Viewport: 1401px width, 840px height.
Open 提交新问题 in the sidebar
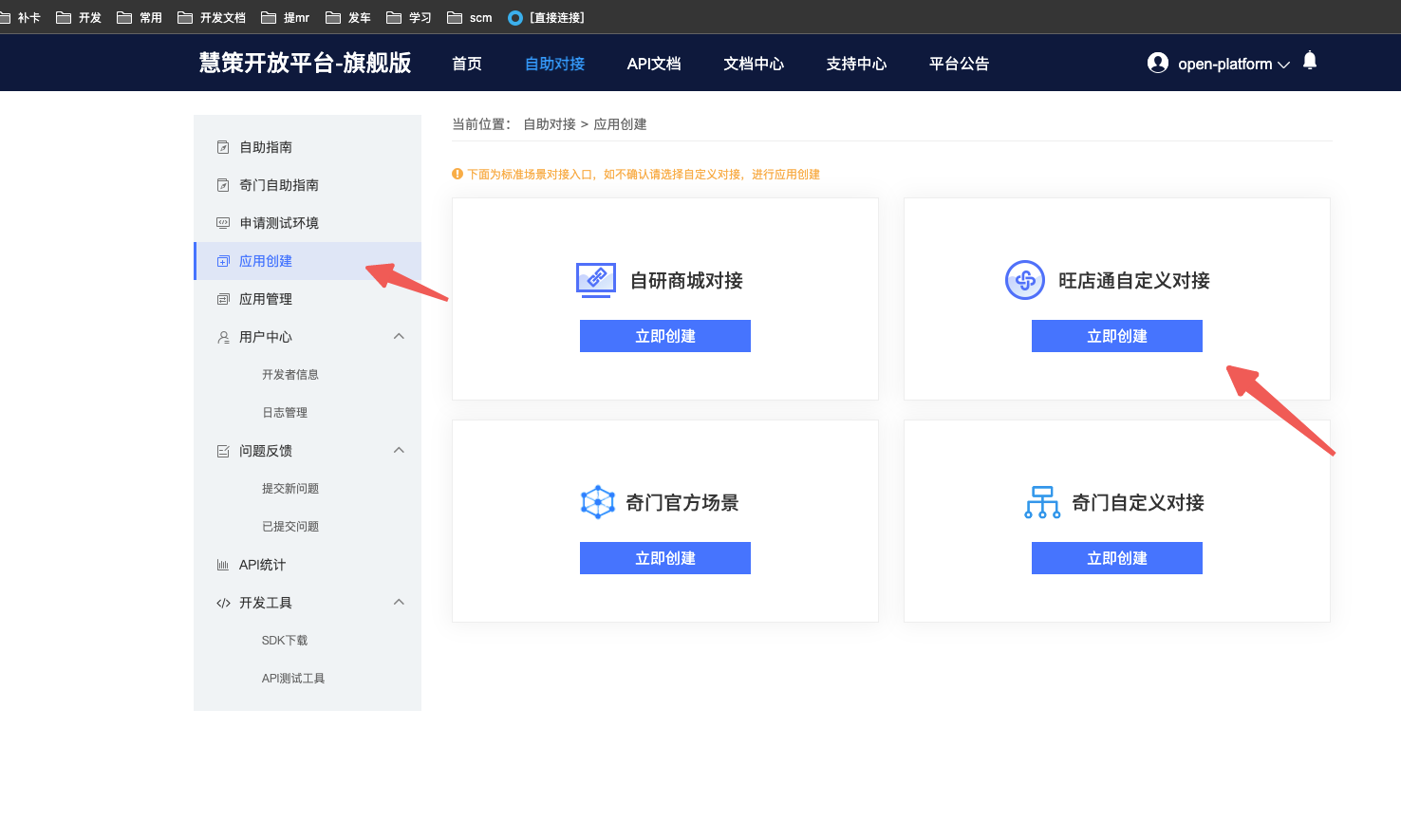pos(290,489)
